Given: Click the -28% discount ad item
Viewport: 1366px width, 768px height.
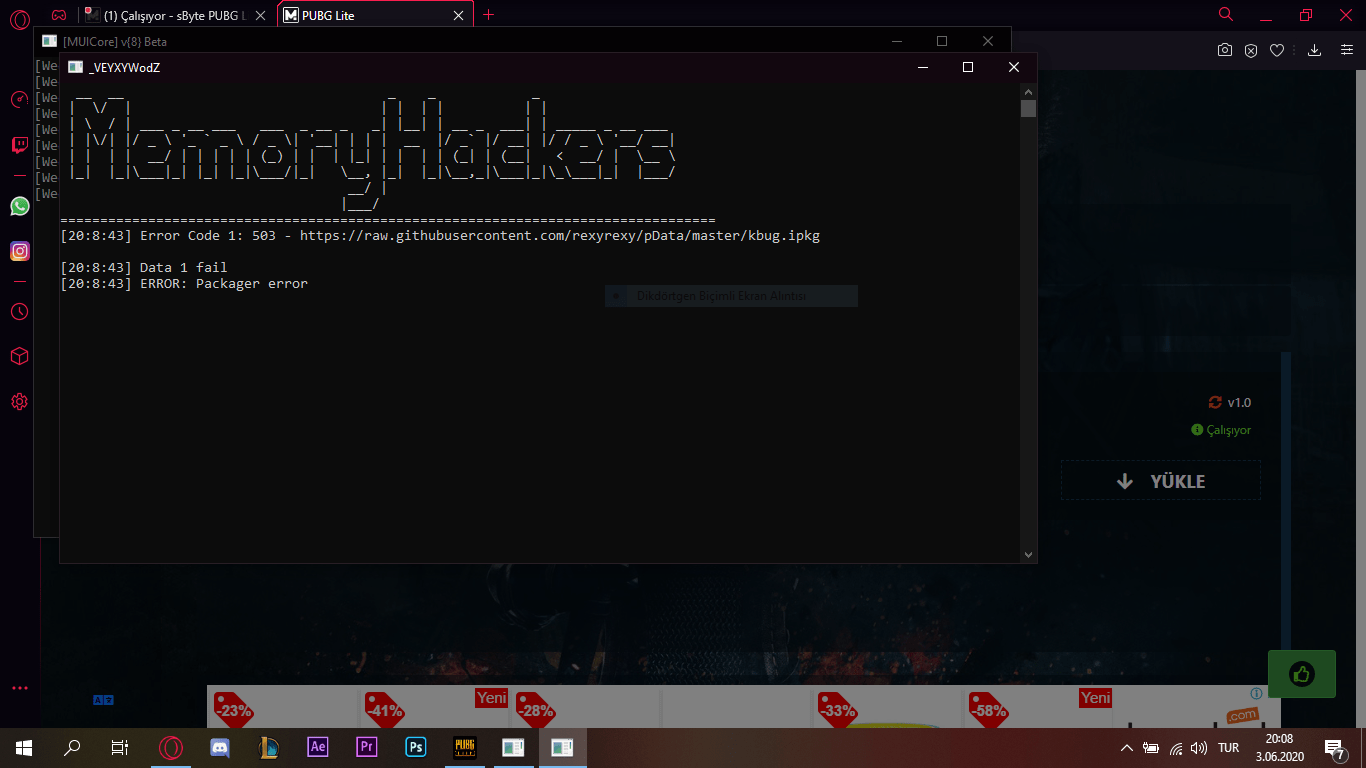Looking at the screenshot, I should click(585, 707).
